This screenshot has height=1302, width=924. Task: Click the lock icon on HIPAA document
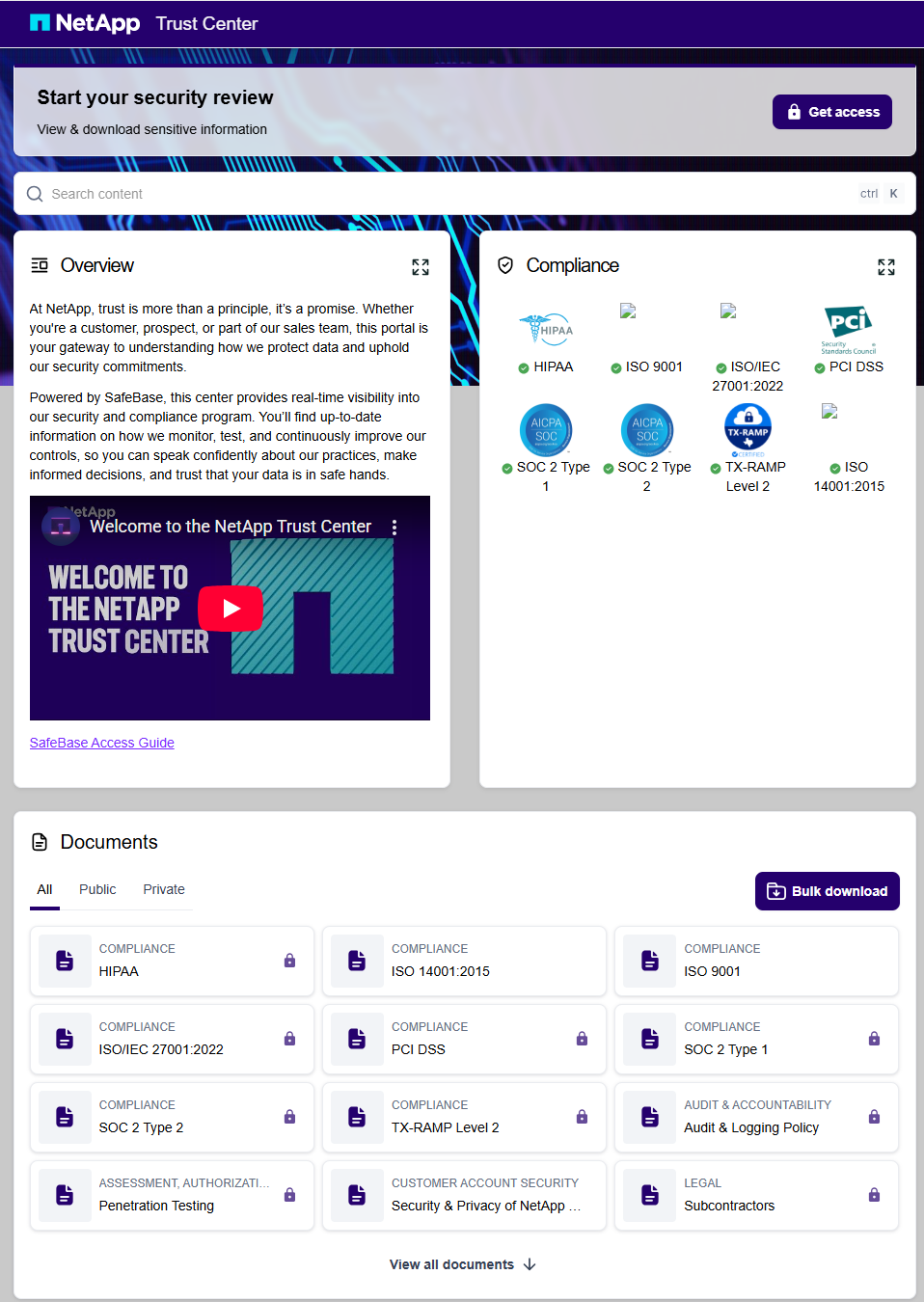(x=289, y=961)
